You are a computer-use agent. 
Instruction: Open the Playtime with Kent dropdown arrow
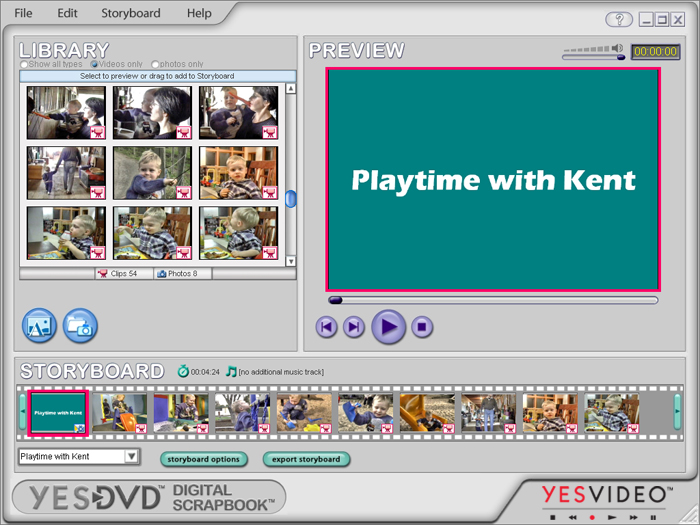pos(132,456)
